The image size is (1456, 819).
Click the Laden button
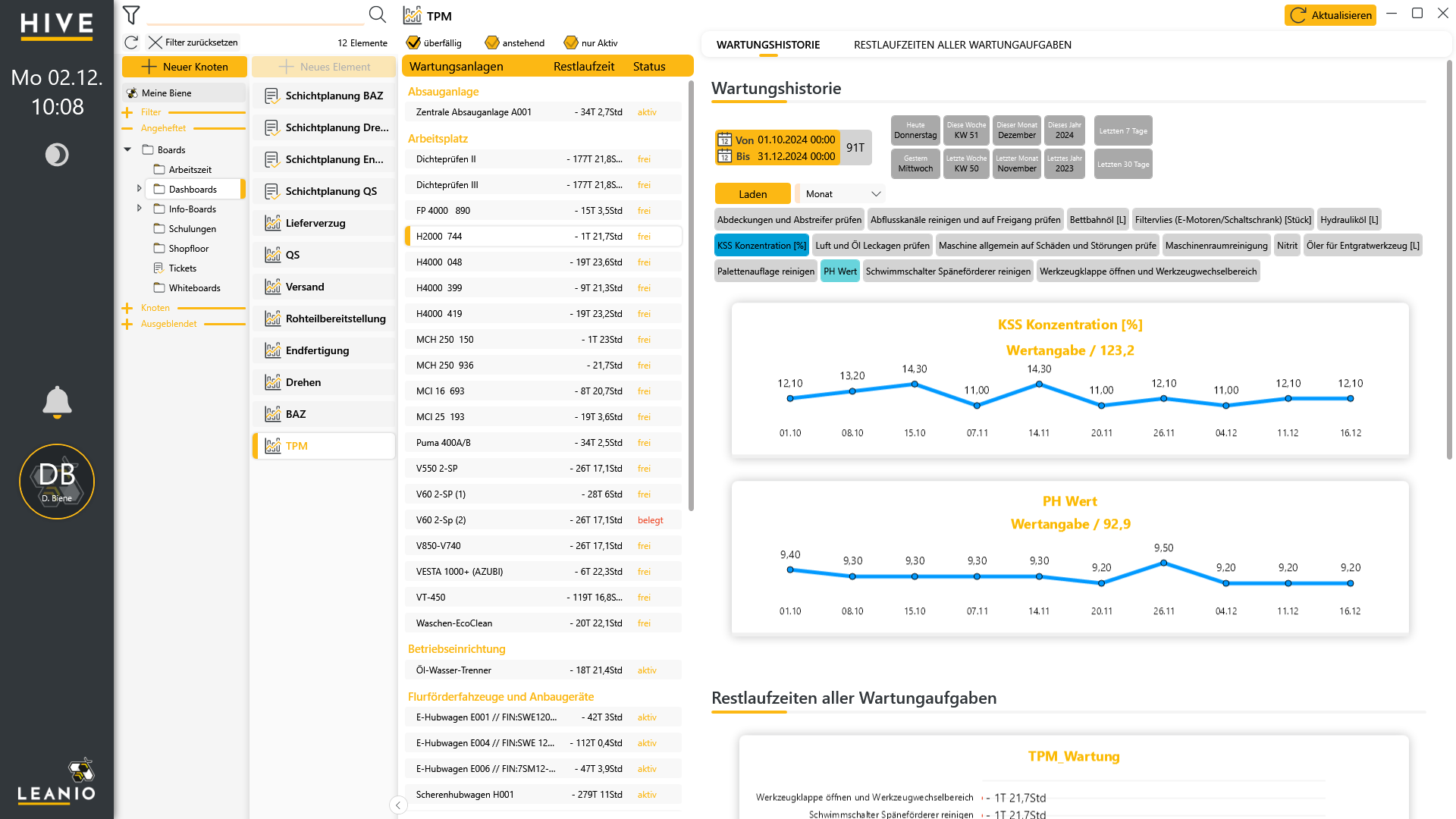(753, 194)
